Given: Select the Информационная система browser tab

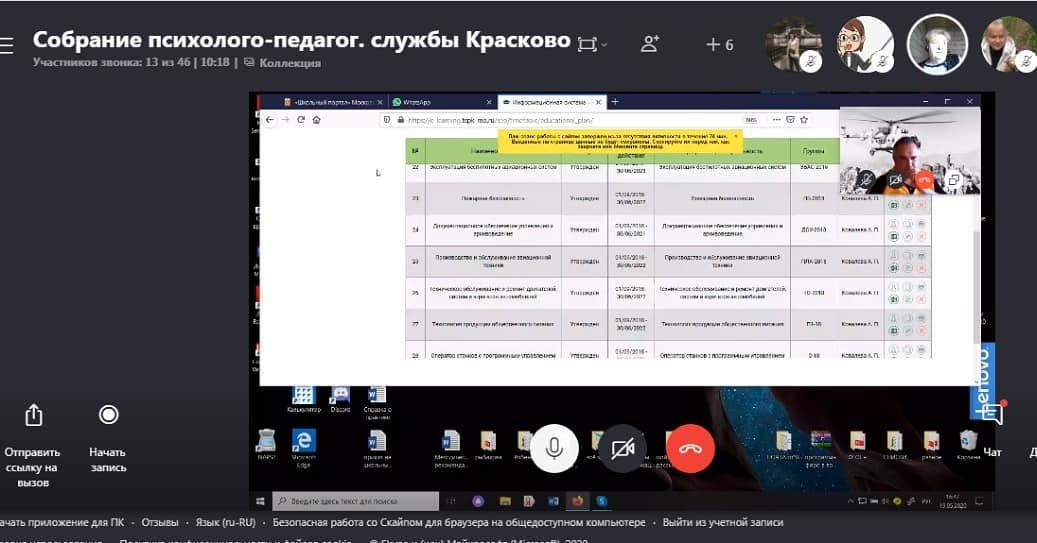Looking at the screenshot, I should pos(552,102).
